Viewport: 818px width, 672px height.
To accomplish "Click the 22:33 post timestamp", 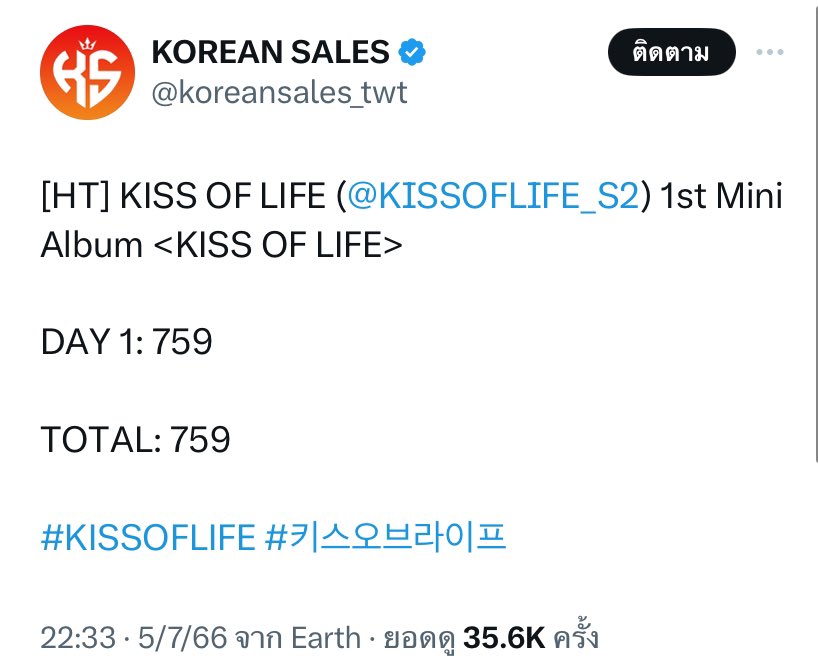I will (x=78, y=638).
